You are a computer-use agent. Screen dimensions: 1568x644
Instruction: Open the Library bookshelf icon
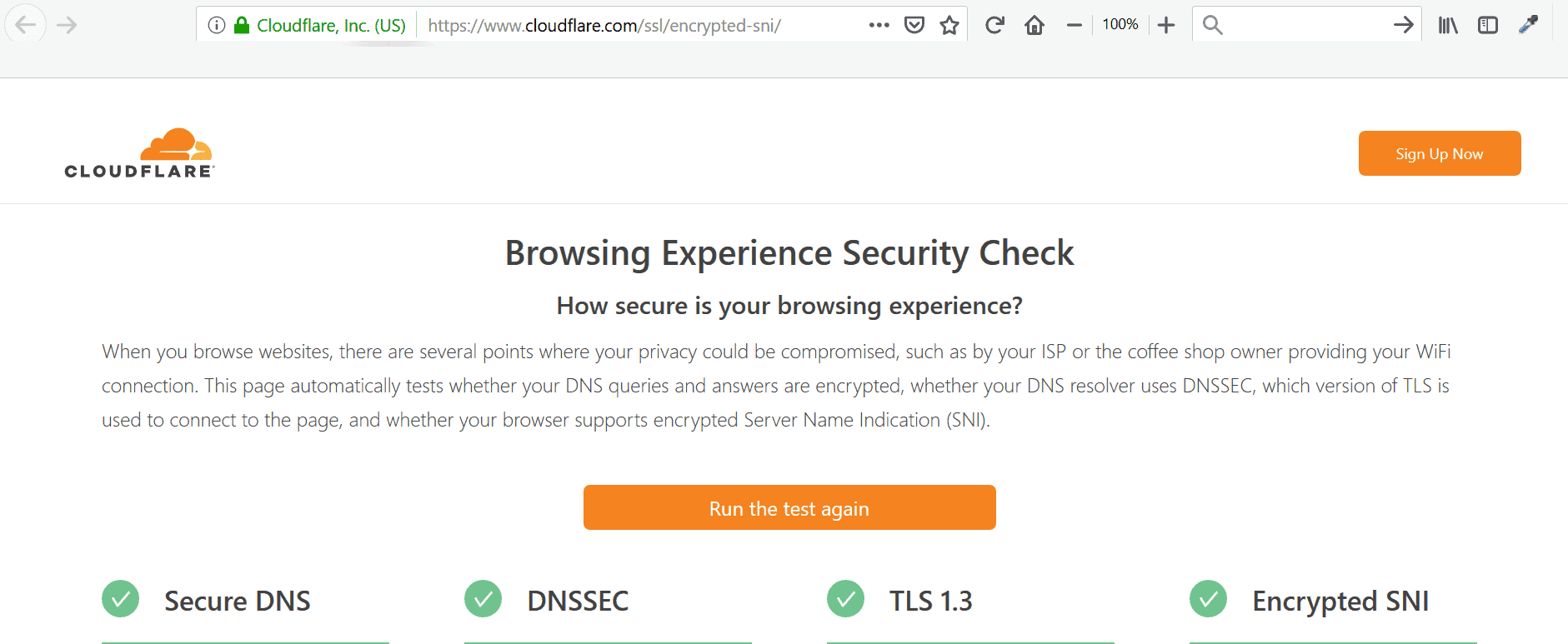[1448, 25]
